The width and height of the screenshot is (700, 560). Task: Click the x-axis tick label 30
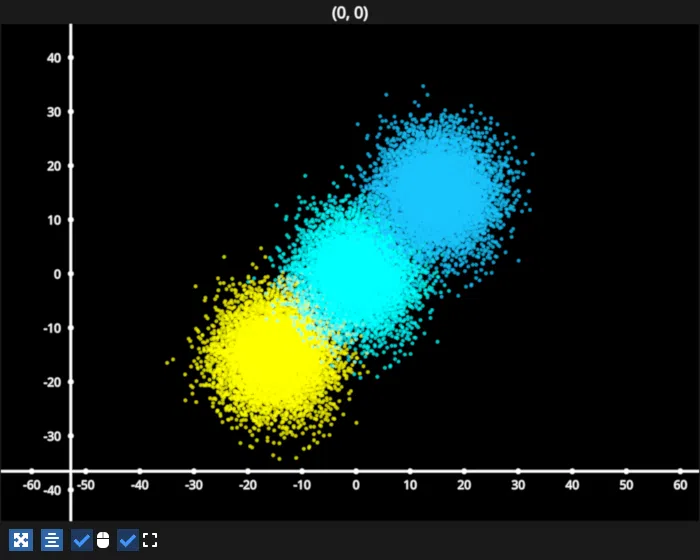pyautogui.click(x=518, y=485)
